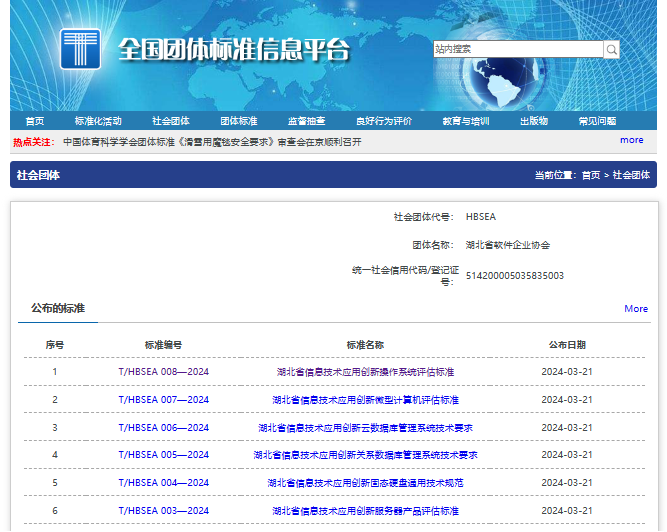Click the 标准编号 column header
Image resolution: width=667 pixels, height=532 pixels.
point(163,345)
